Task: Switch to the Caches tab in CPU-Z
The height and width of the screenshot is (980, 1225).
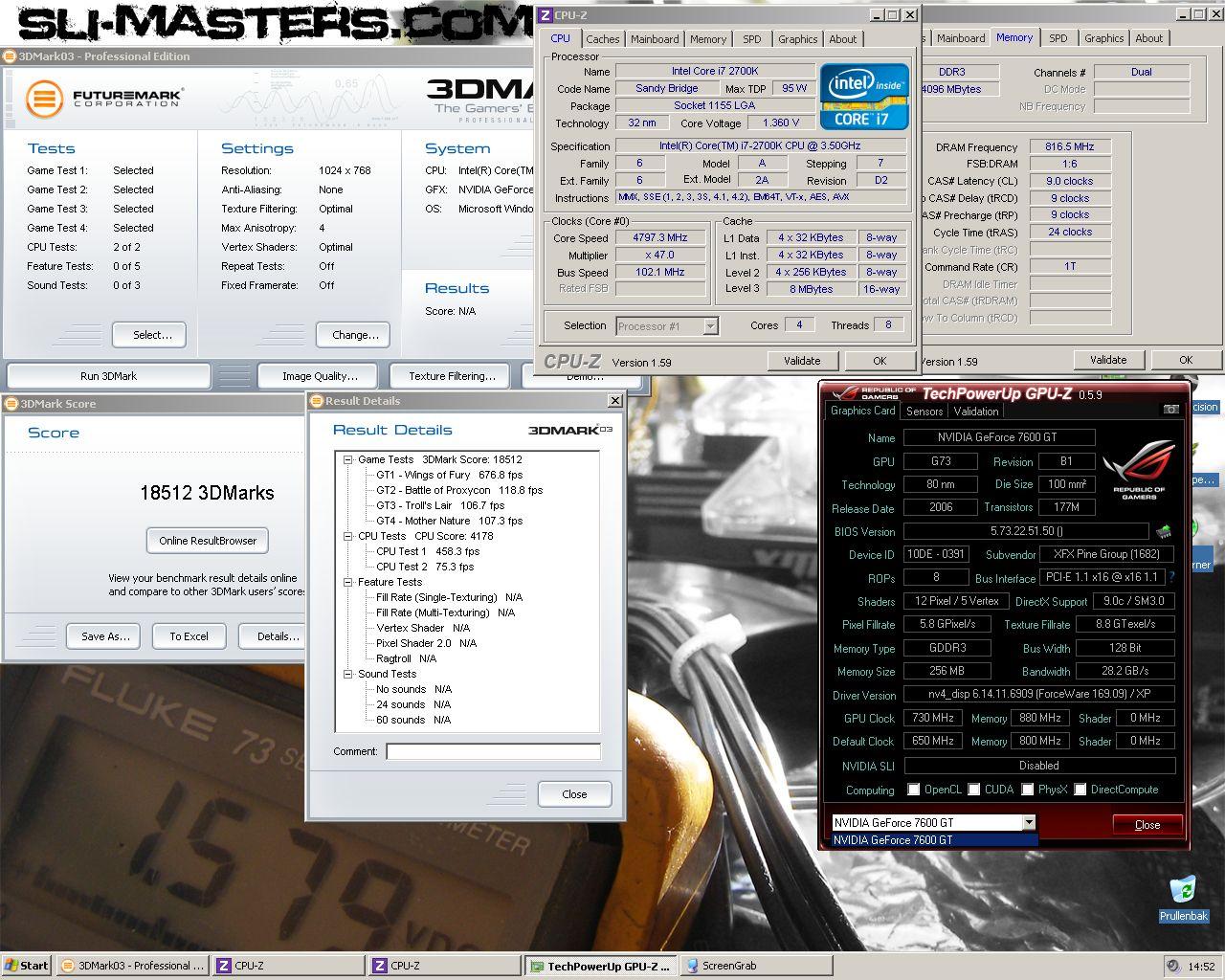Action: click(x=602, y=39)
